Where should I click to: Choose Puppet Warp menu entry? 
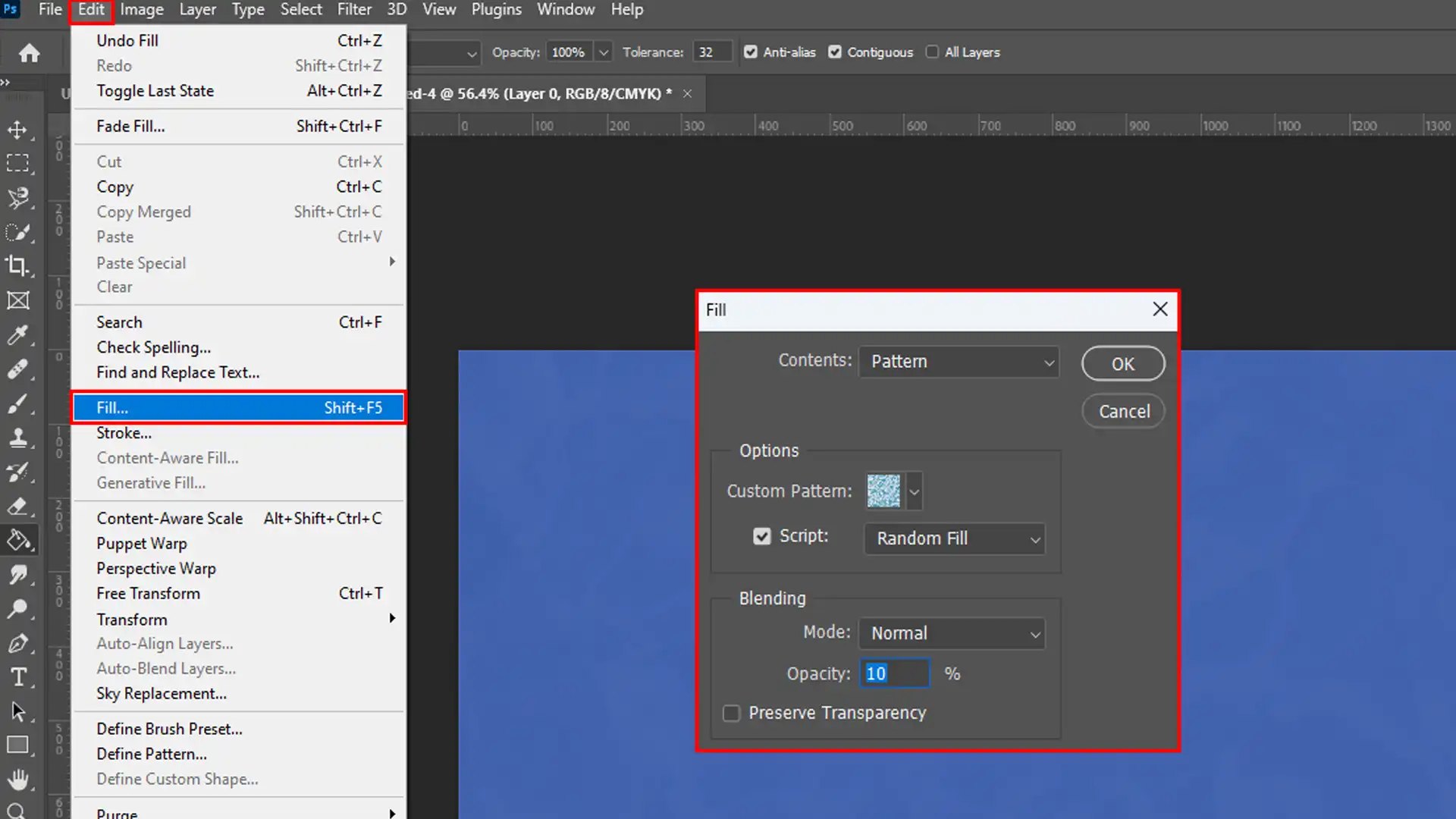tap(239, 544)
